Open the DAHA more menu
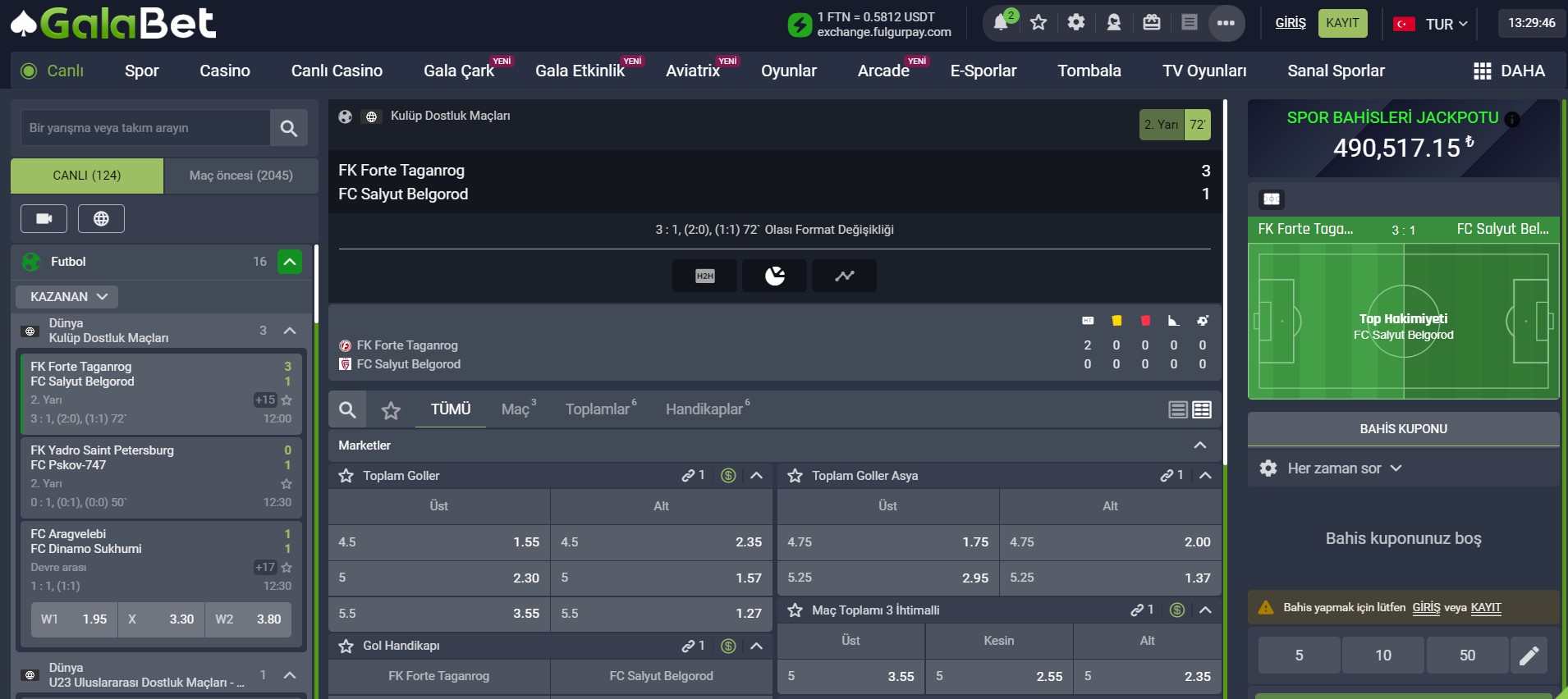The image size is (1568, 699). click(1510, 71)
